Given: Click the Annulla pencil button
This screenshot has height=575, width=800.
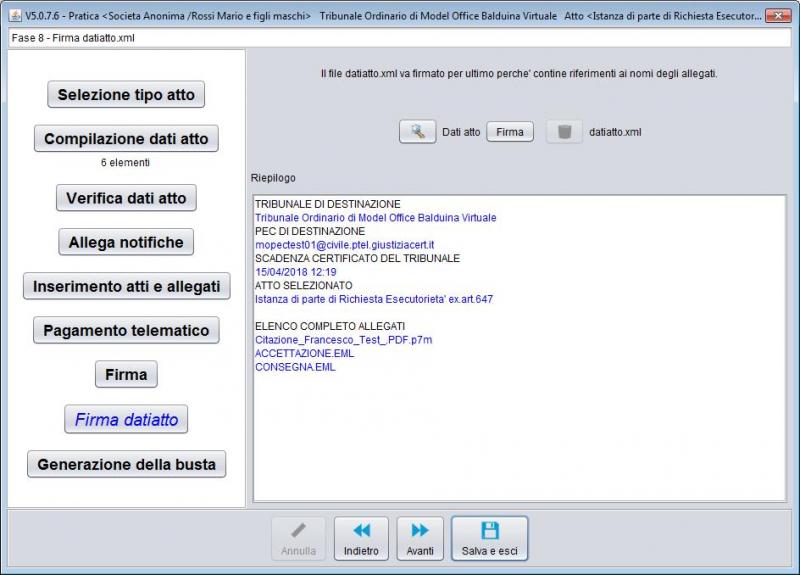Looking at the screenshot, I should [x=298, y=539].
